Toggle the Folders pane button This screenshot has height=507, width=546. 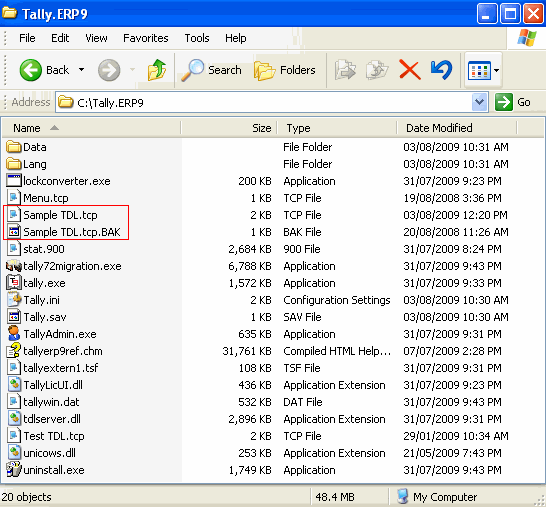[284, 70]
